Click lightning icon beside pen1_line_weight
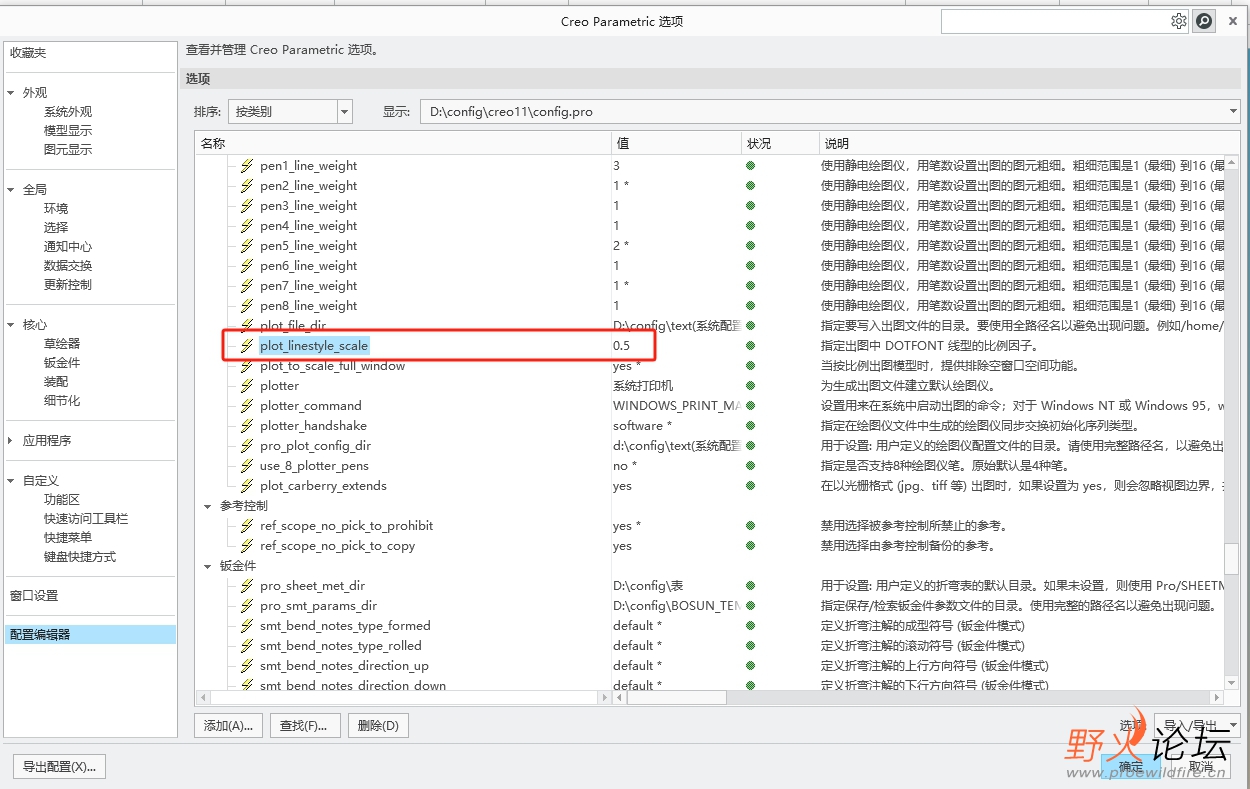The image size is (1250, 789). [247, 166]
